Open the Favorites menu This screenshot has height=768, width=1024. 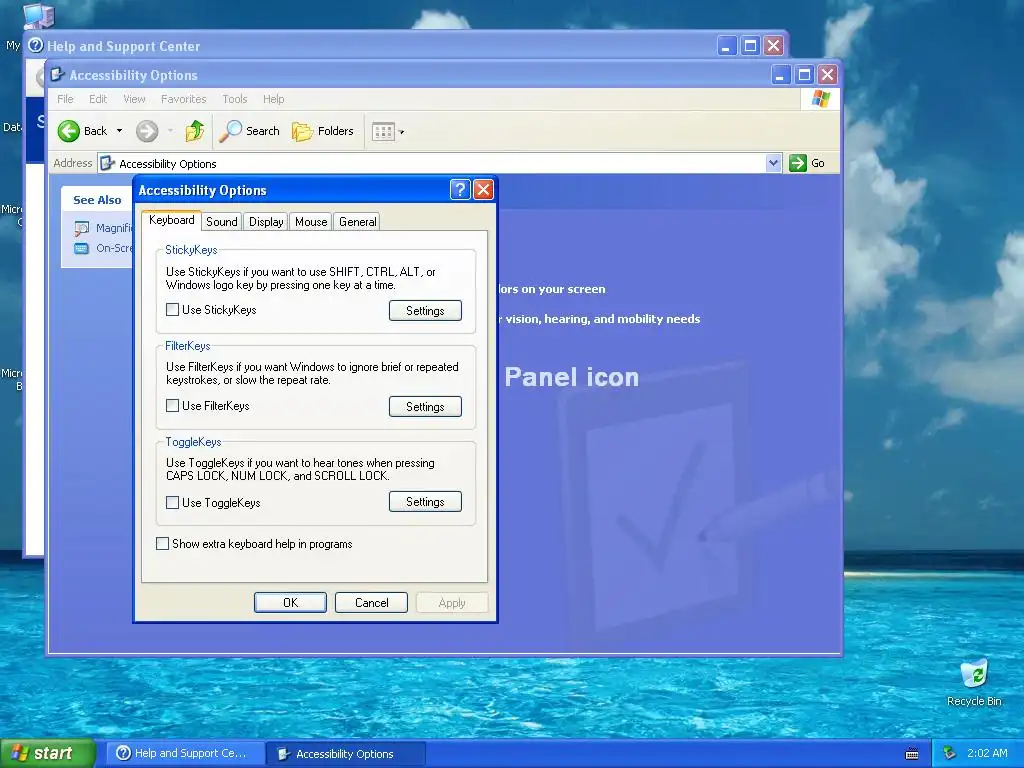(184, 99)
